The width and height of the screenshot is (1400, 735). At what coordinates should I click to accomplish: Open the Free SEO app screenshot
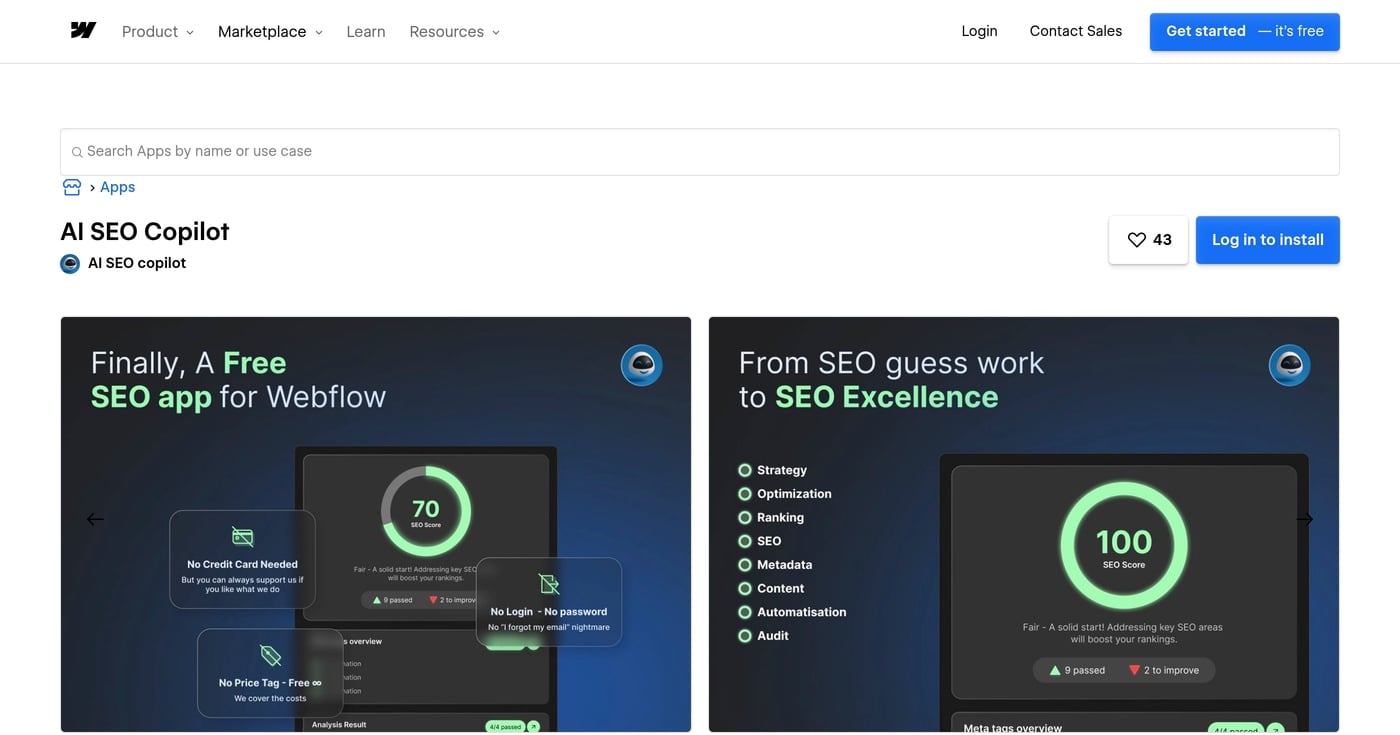click(376, 524)
